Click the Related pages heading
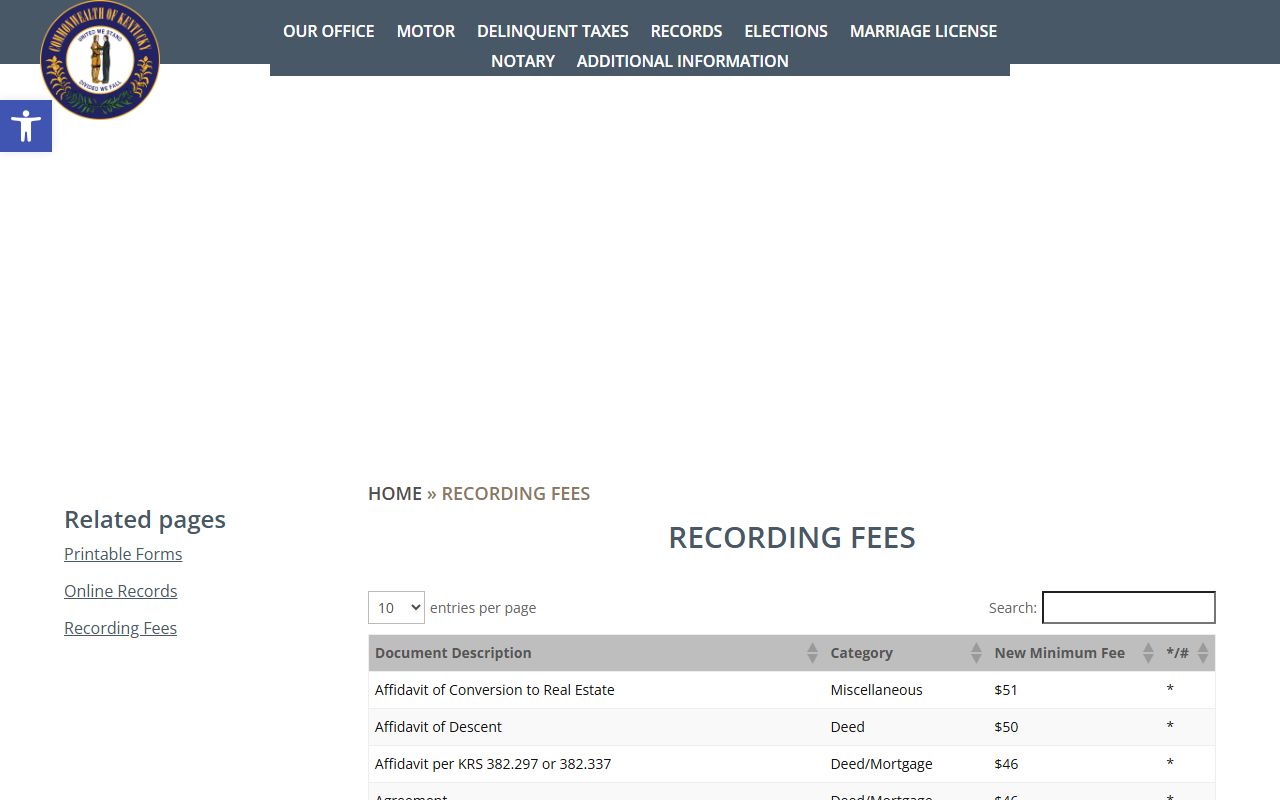The width and height of the screenshot is (1280, 800). [145, 519]
